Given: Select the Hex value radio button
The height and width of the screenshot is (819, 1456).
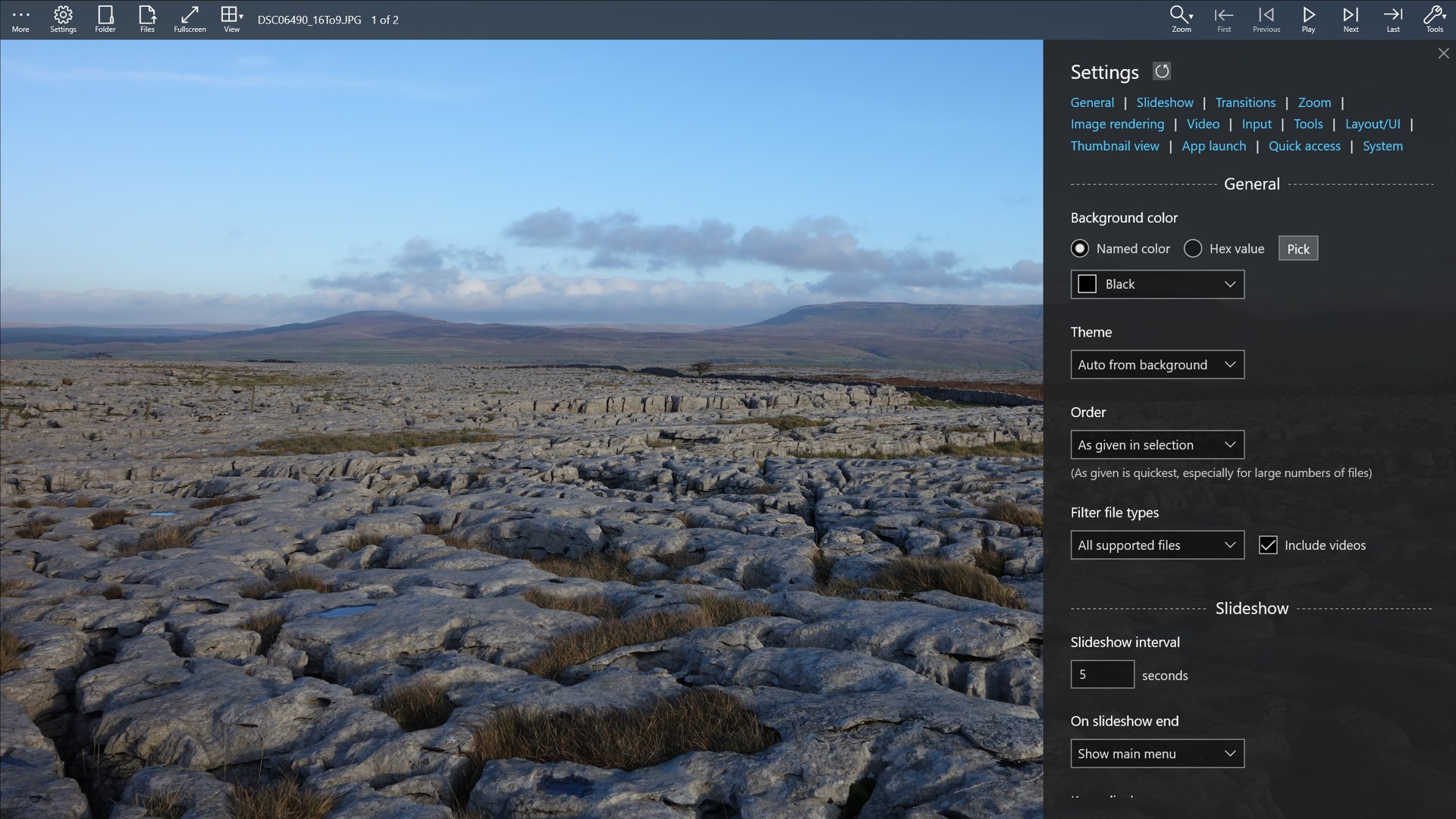Looking at the screenshot, I should pos(1192,248).
